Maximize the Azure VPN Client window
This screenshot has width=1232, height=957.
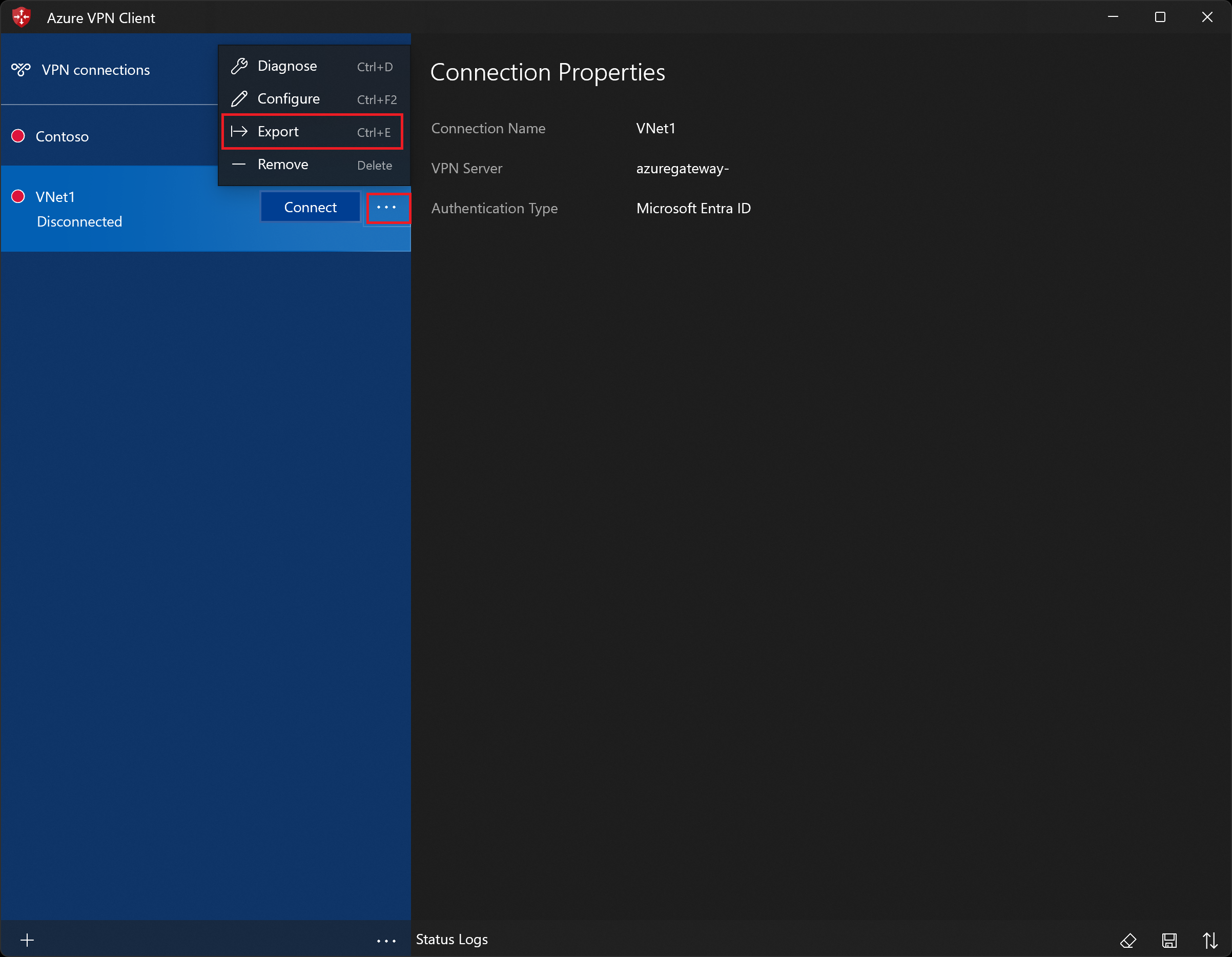1160,17
